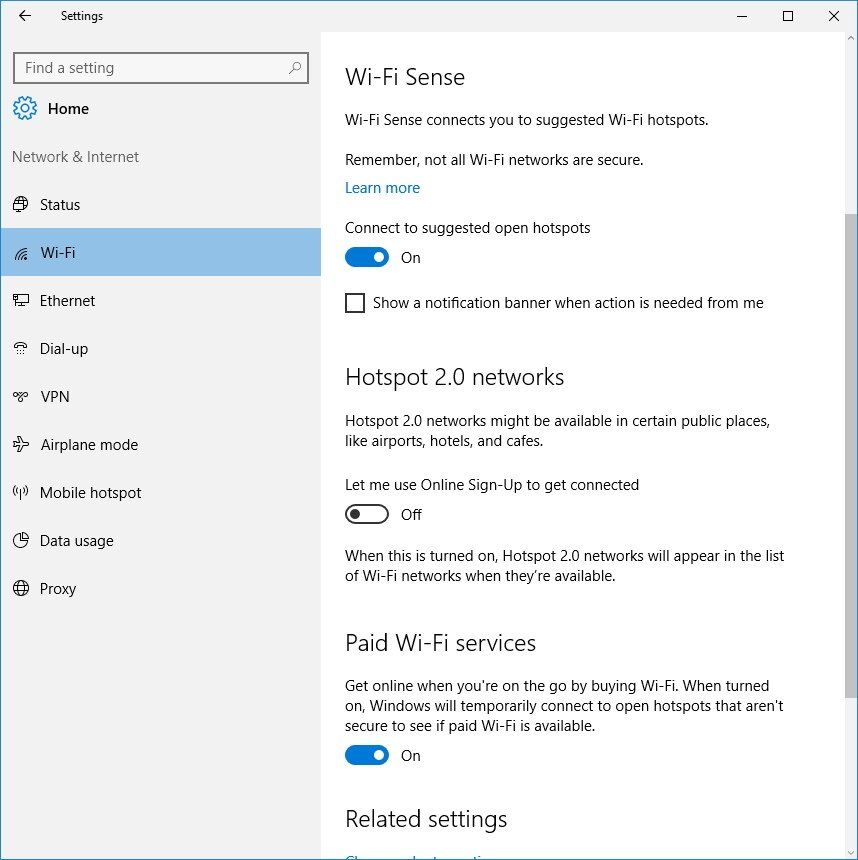This screenshot has height=860, width=858.
Task: Click the vertical scrollbar thumb
Action: [x=851, y=455]
